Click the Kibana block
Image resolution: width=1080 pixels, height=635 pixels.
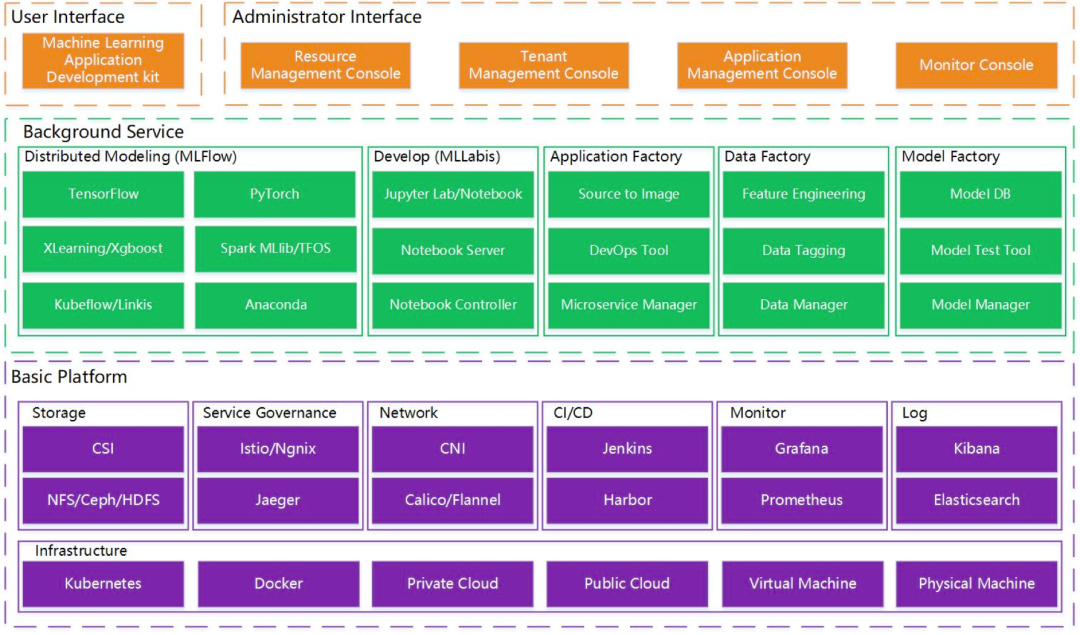[x=977, y=449]
